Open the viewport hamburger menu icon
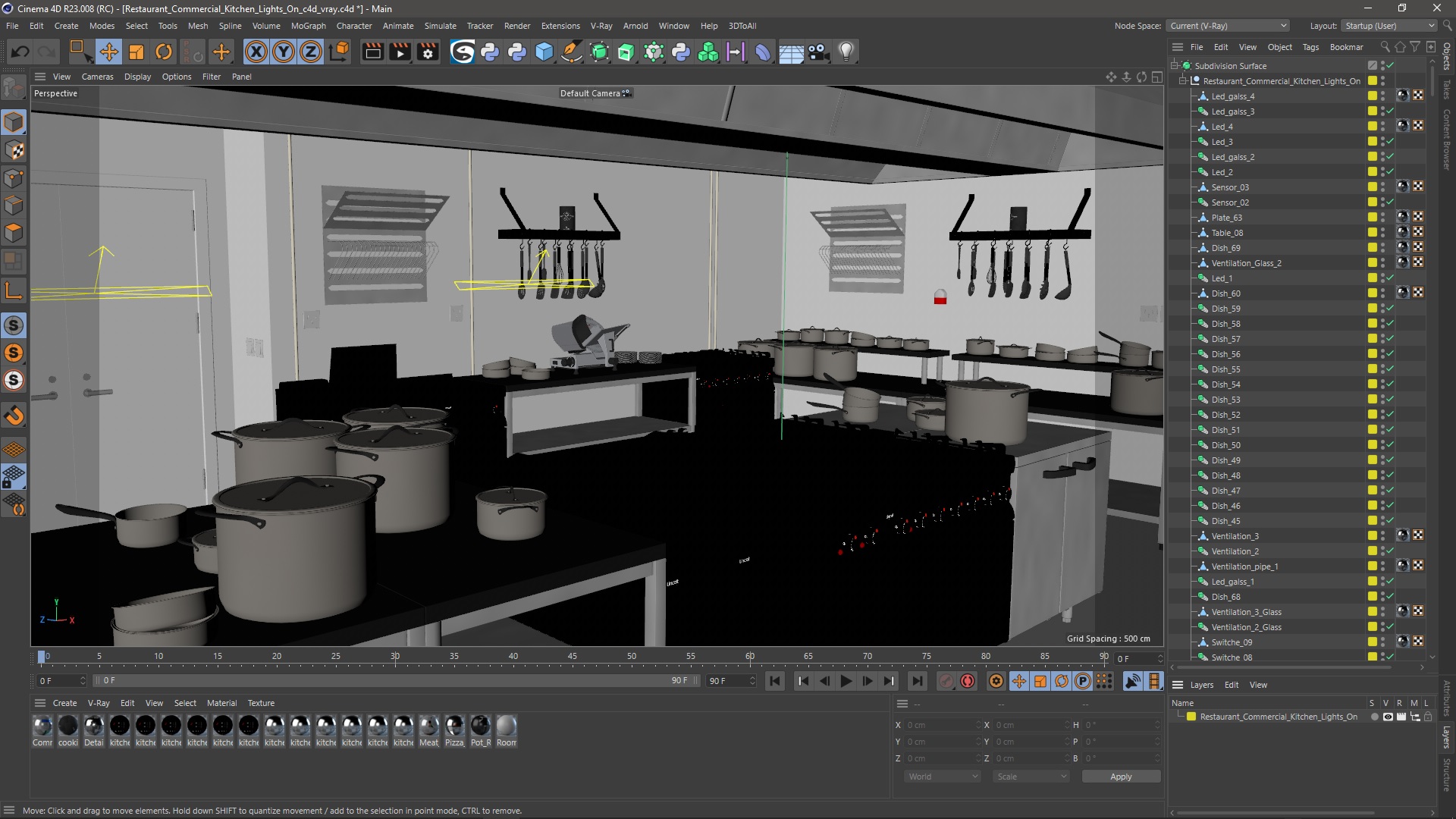Viewport: 1456px width, 819px height. [x=40, y=77]
